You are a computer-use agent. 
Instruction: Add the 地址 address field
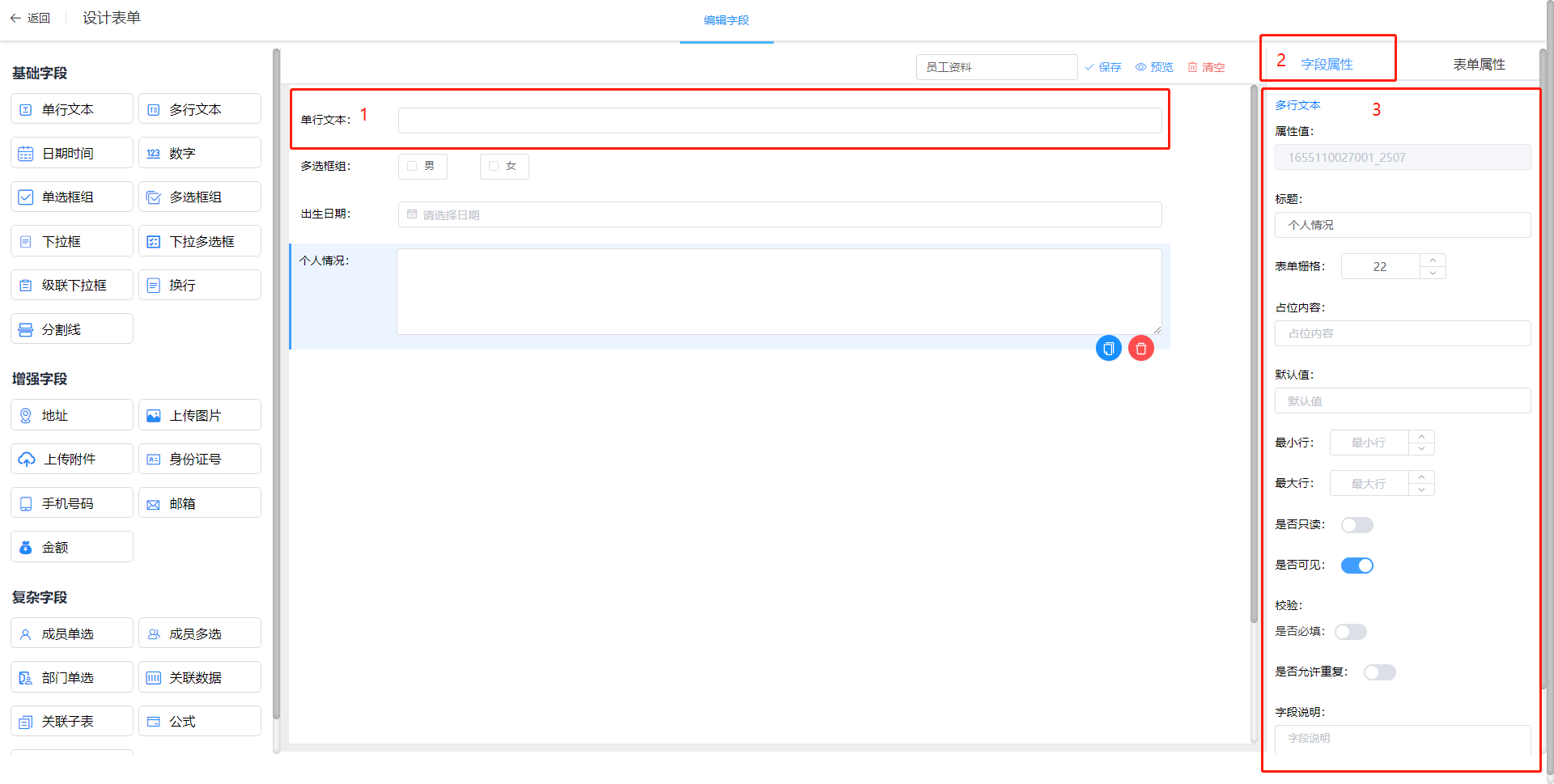[x=71, y=415]
